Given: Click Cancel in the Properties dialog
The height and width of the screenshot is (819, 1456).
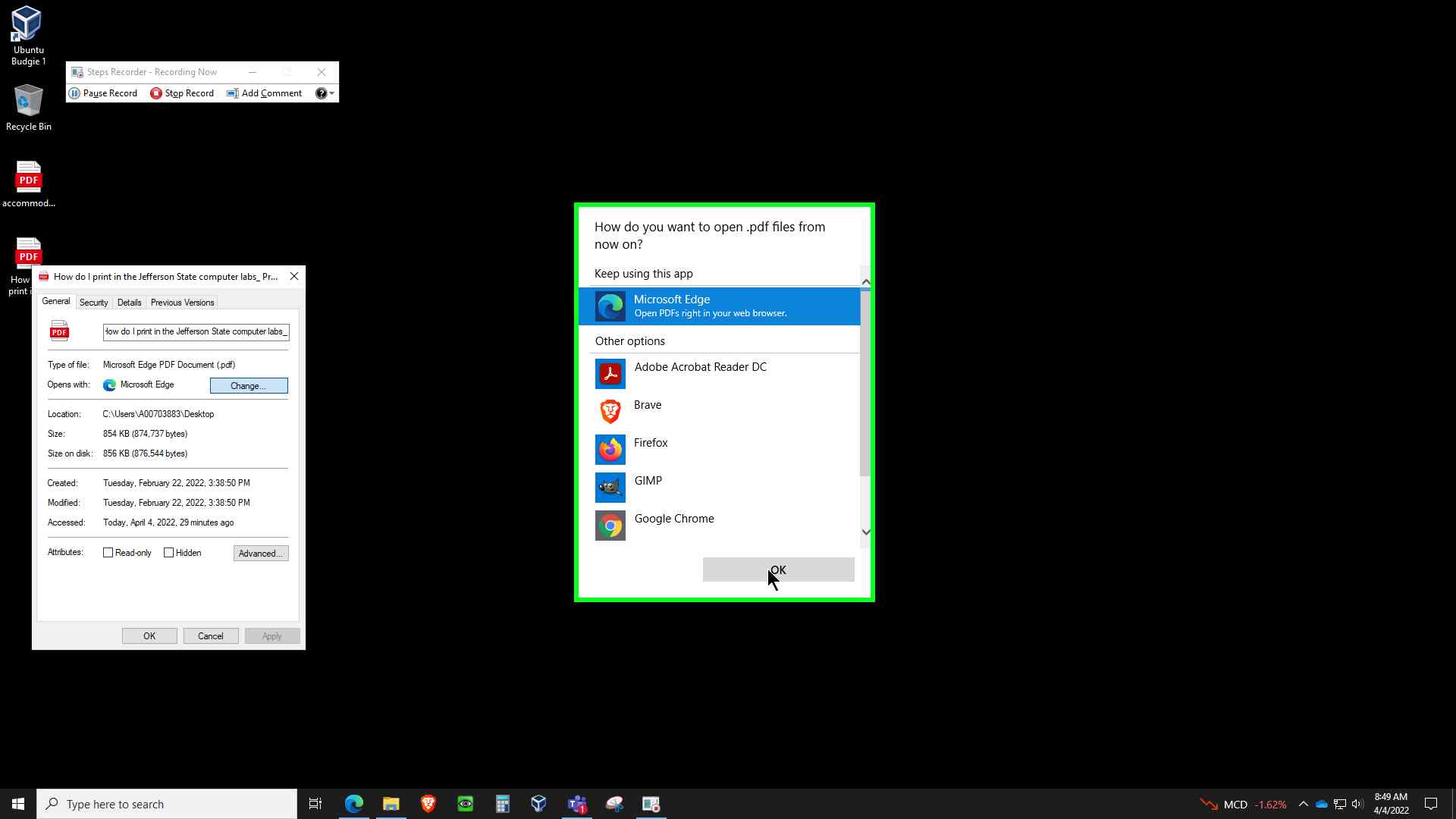Looking at the screenshot, I should [211, 636].
